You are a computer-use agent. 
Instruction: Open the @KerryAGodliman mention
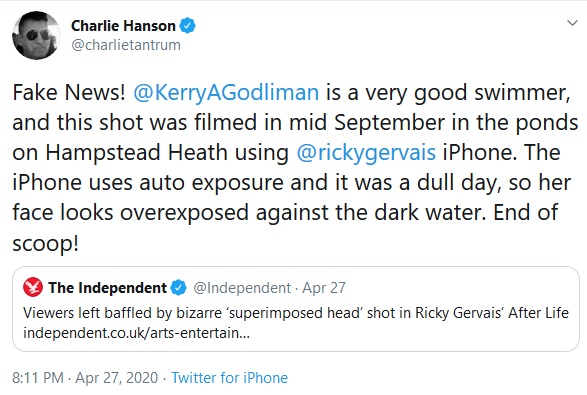coord(226,92)
